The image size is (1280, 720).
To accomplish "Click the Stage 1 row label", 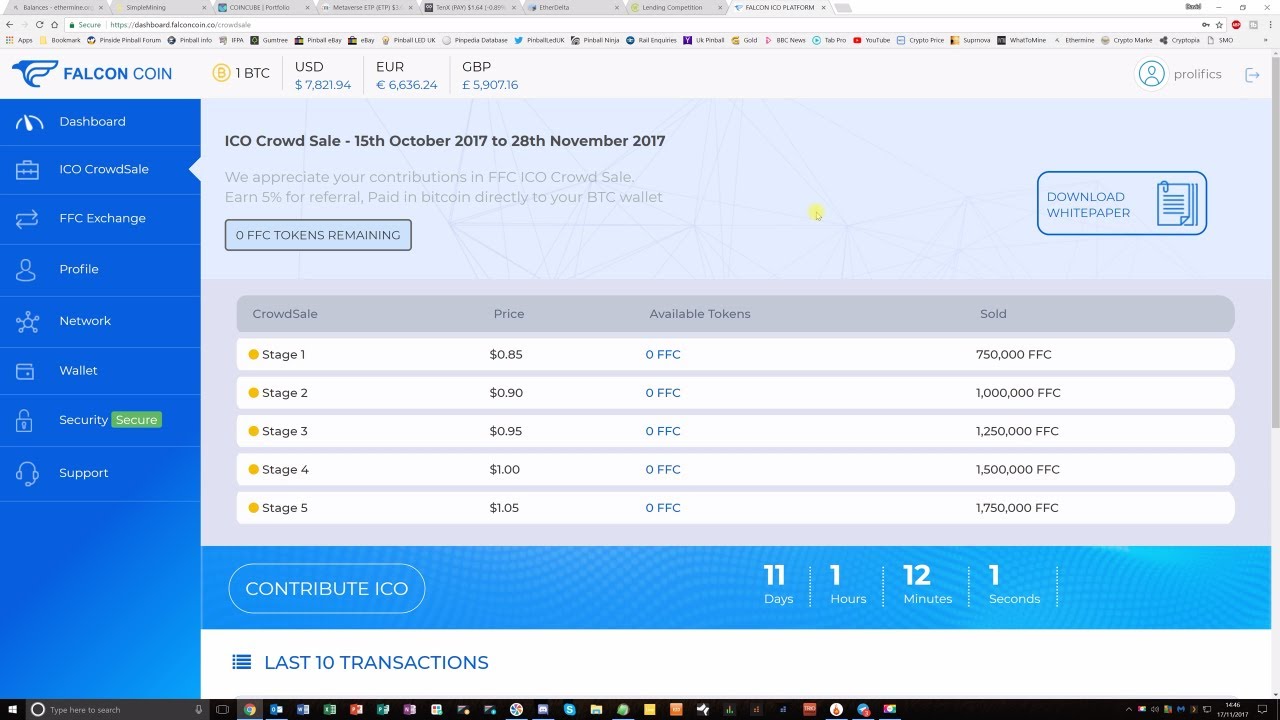I will (x=283, y=354).
